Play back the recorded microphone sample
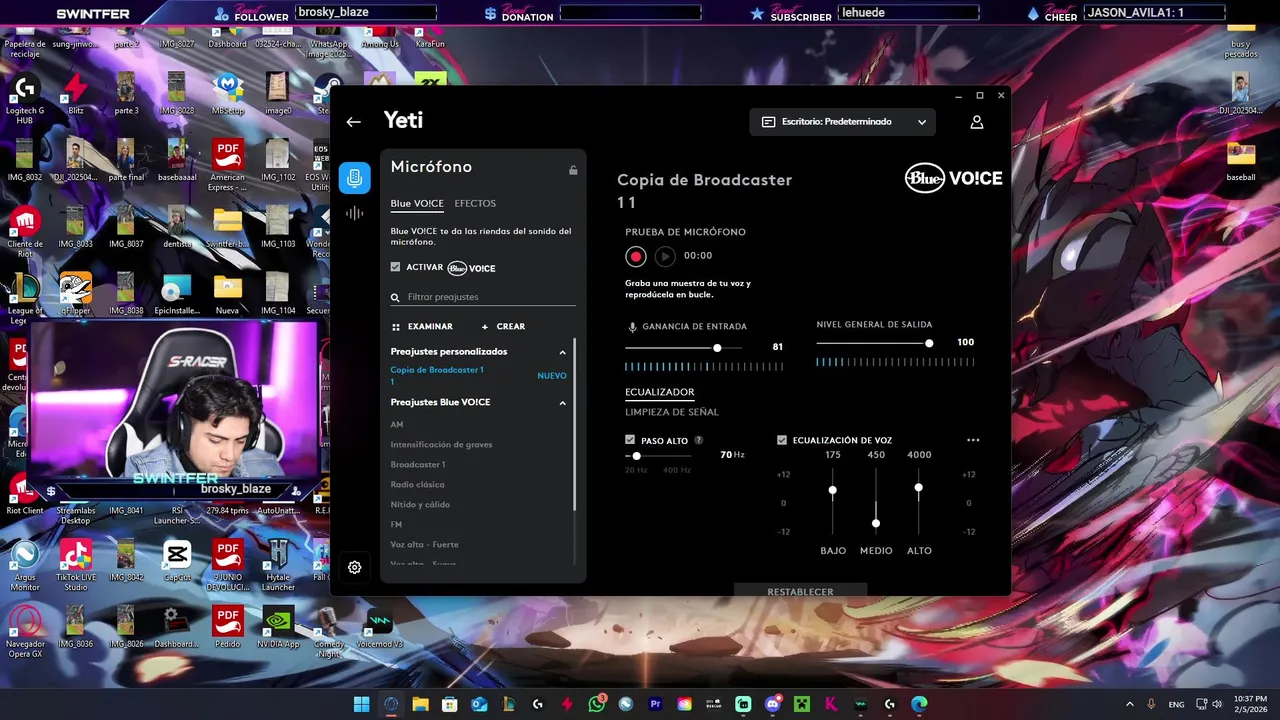The image size is (1280, 720). tap(665, 256)
